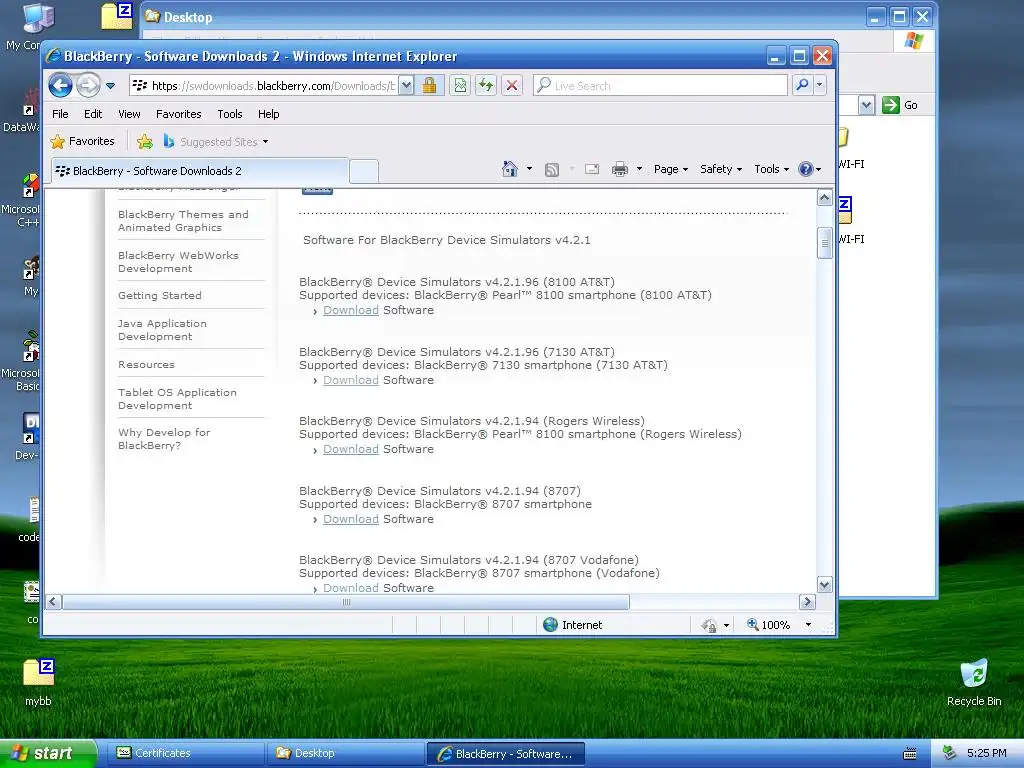
Task: Open the Tools menu in menu bar
Action: (230, 114)
